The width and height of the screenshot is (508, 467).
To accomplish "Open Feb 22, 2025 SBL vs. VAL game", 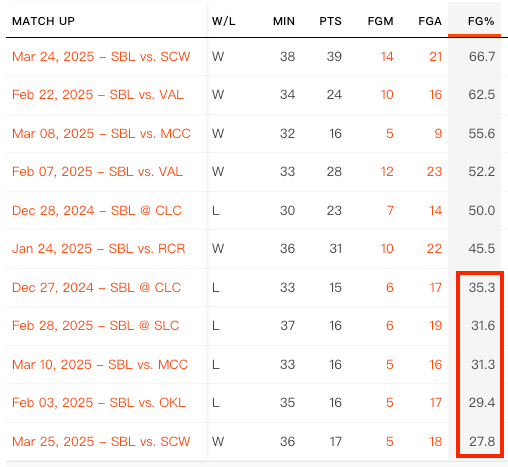I will [98, 95].
